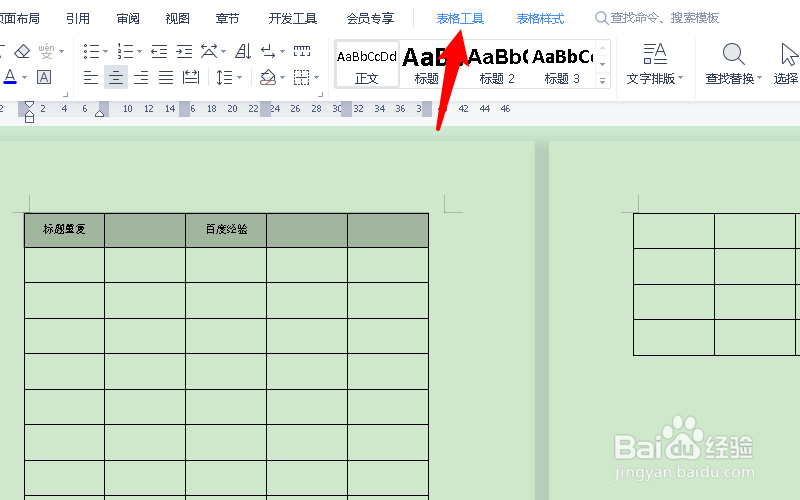Expand numbering style dropdown
Viewport: 800px width, 500px height.
click(x=139, y=51)
